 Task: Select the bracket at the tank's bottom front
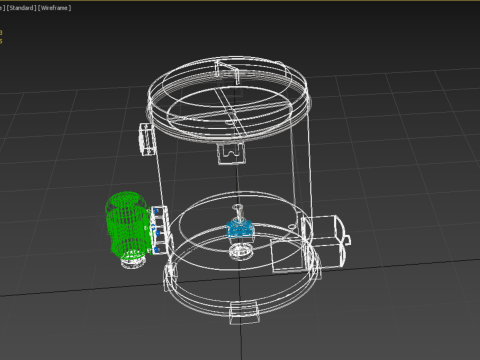pos(244,312)
